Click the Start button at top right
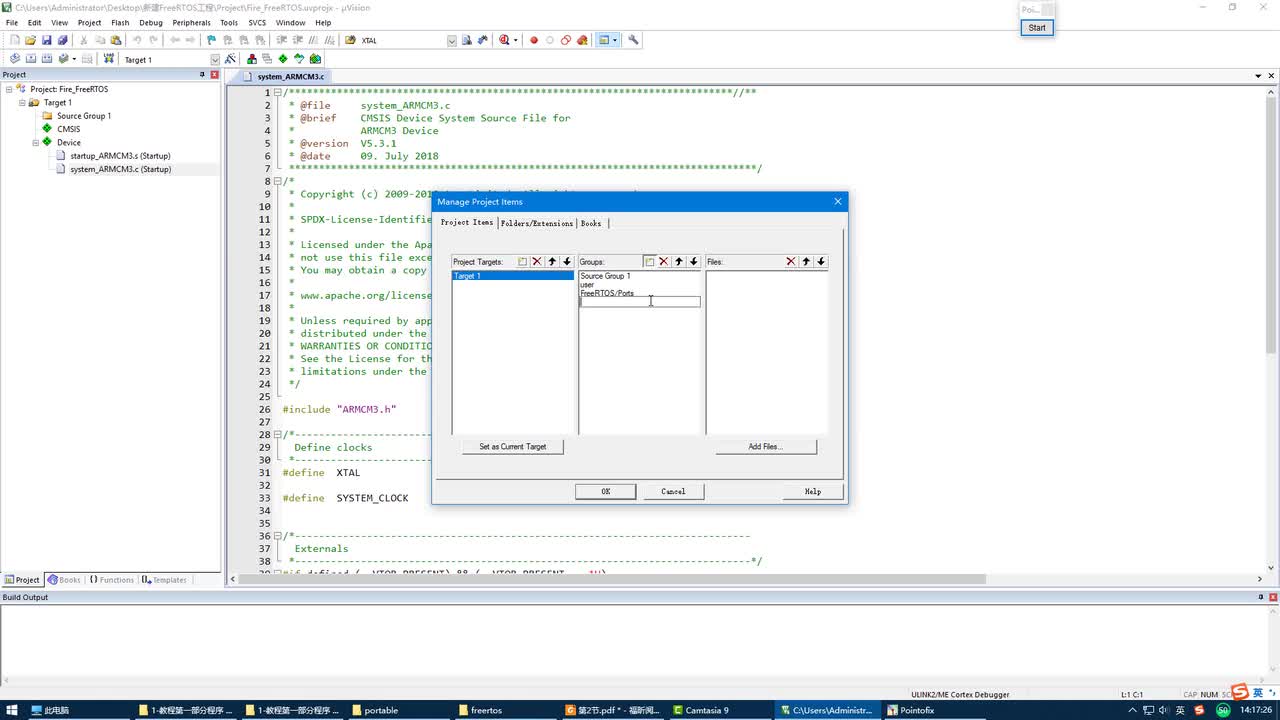Image resolution: width=1280 pixels, height=720 pixels. (x=1037, y=27)
